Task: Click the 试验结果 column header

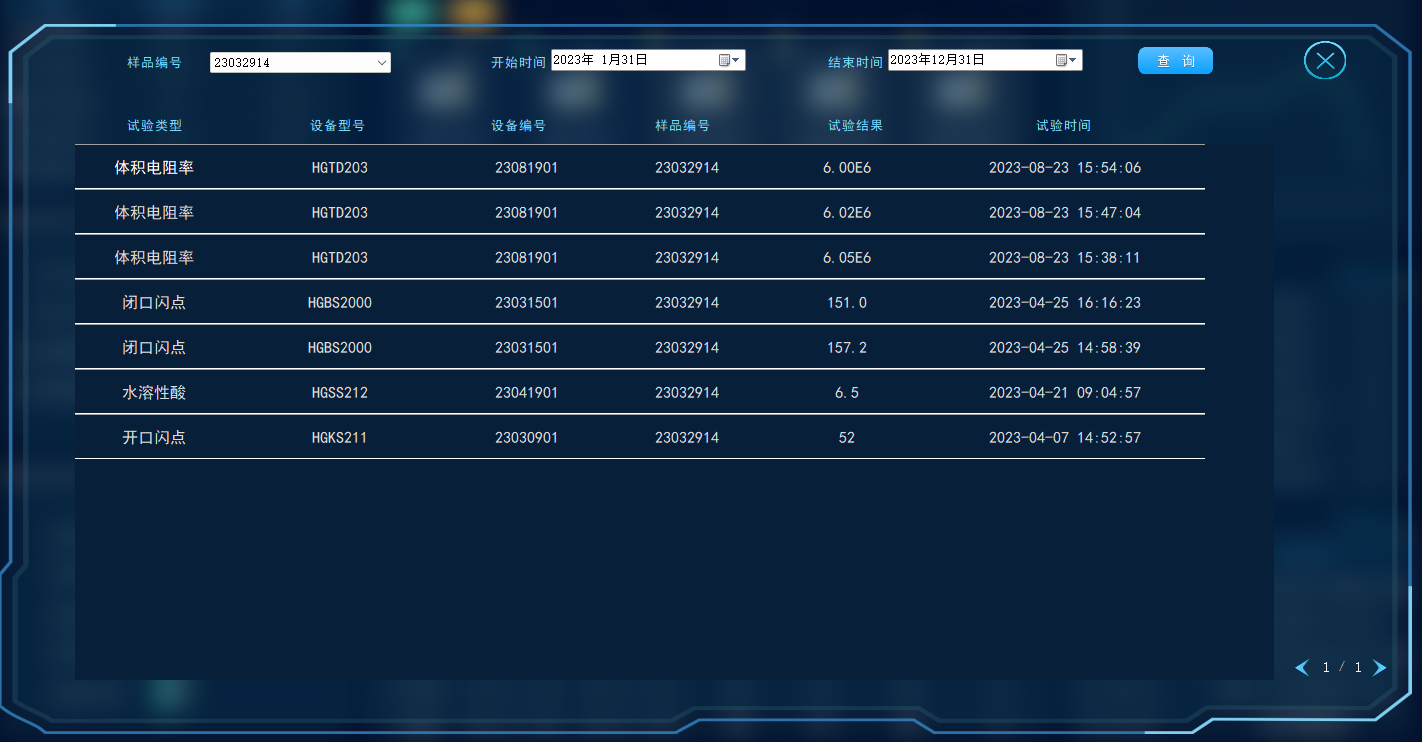Action: (856, 126)
